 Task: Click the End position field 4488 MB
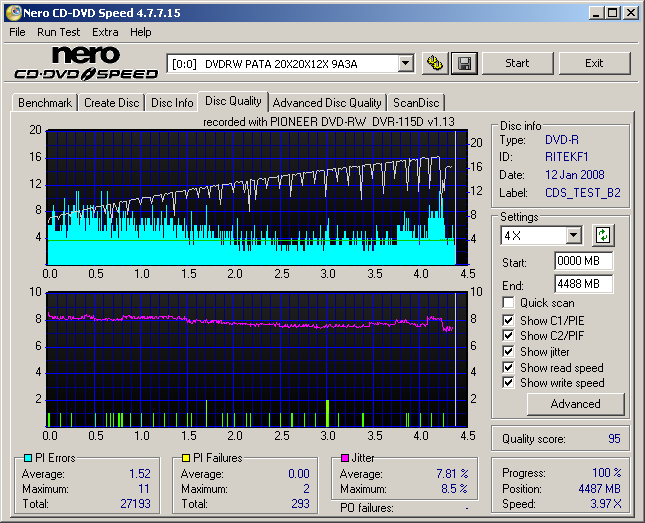click(583, 284)
